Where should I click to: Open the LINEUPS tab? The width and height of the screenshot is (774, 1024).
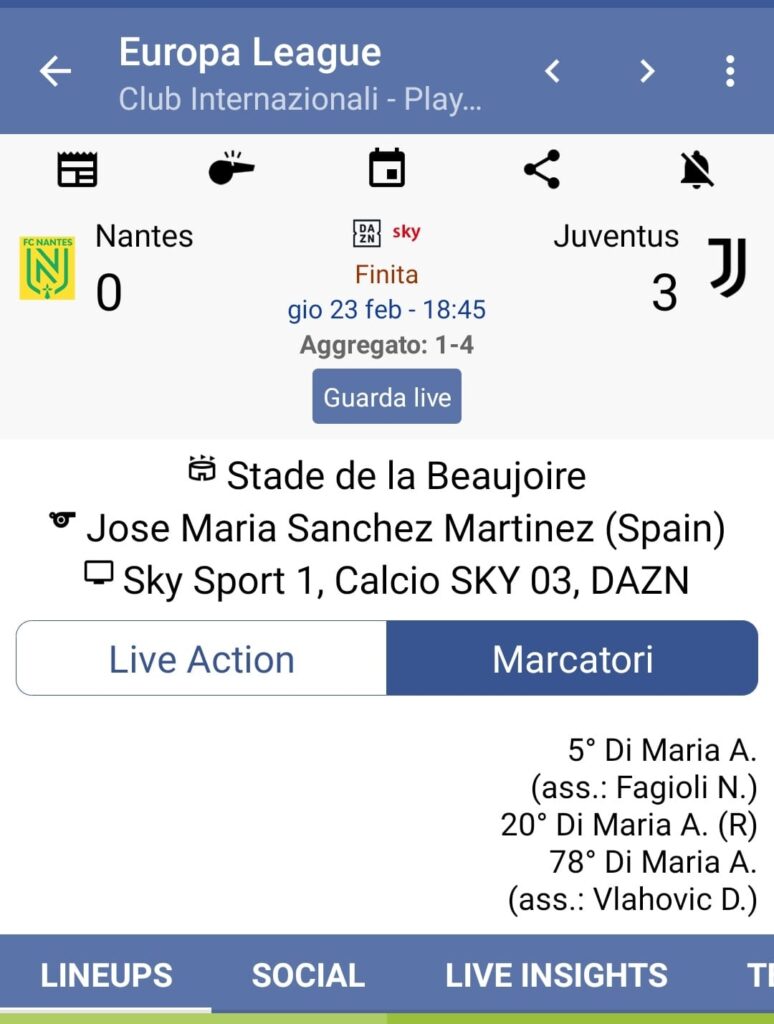click(x=106, y=975)
